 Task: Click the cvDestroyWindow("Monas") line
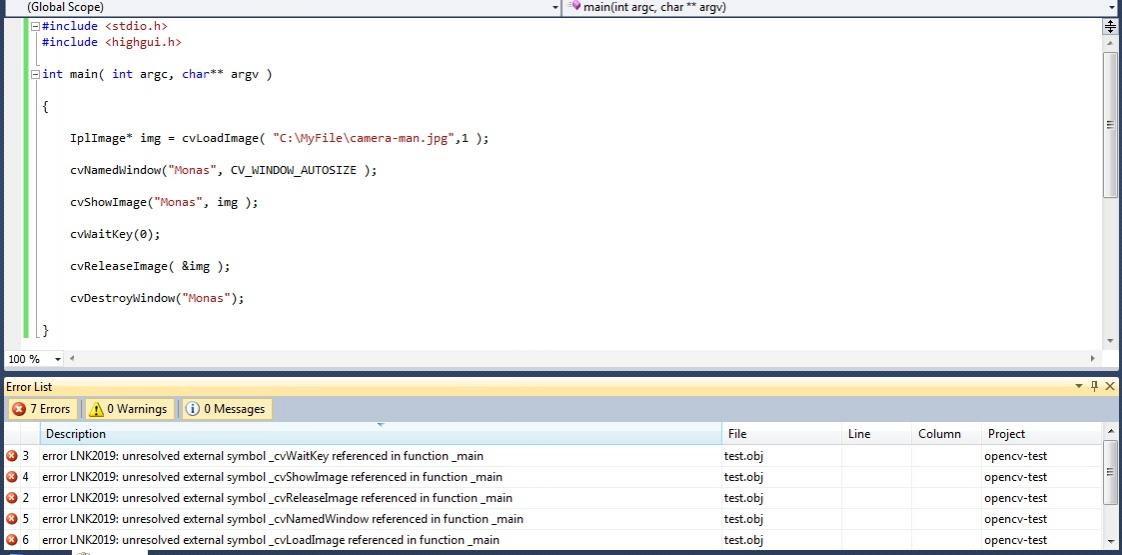tap(157, 298)
